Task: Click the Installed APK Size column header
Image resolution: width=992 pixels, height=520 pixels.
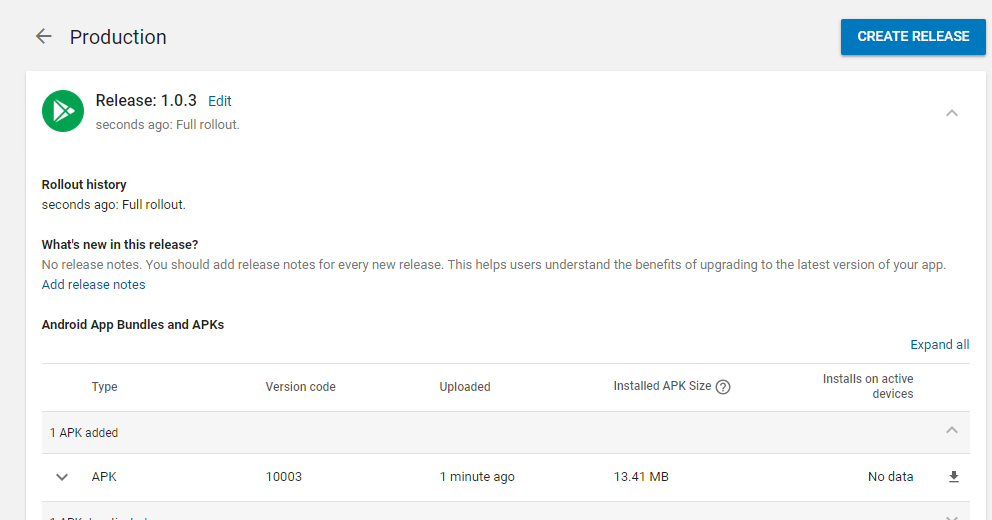Action: pos(662,387)
